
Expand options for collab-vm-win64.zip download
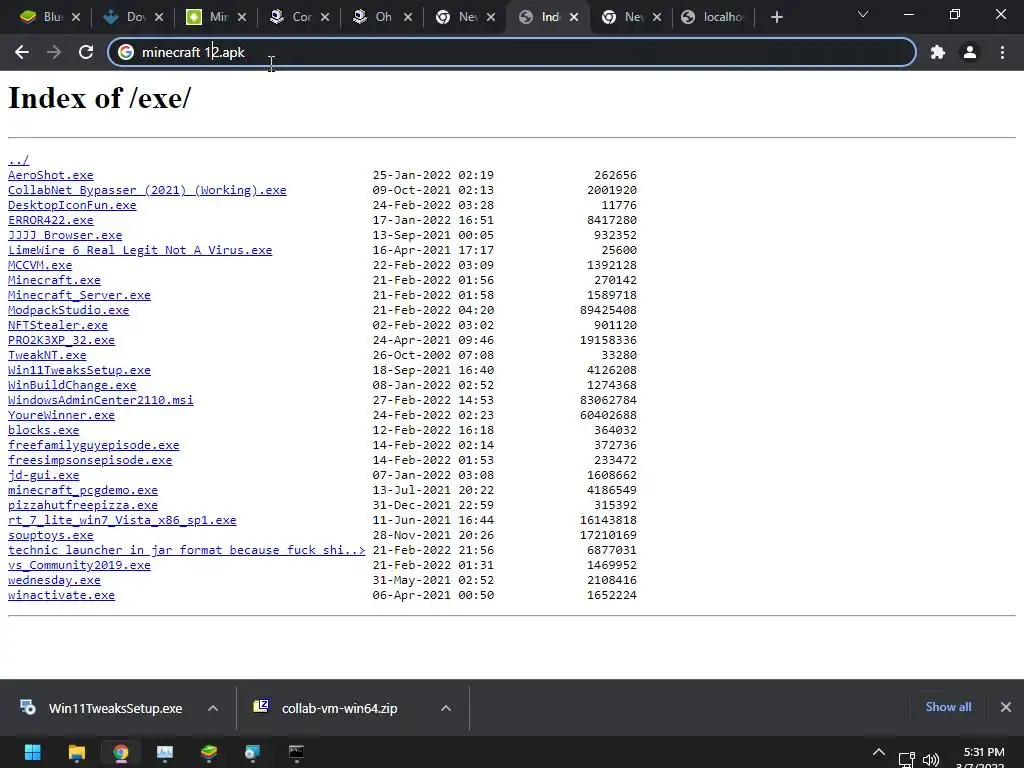point(446,708)
